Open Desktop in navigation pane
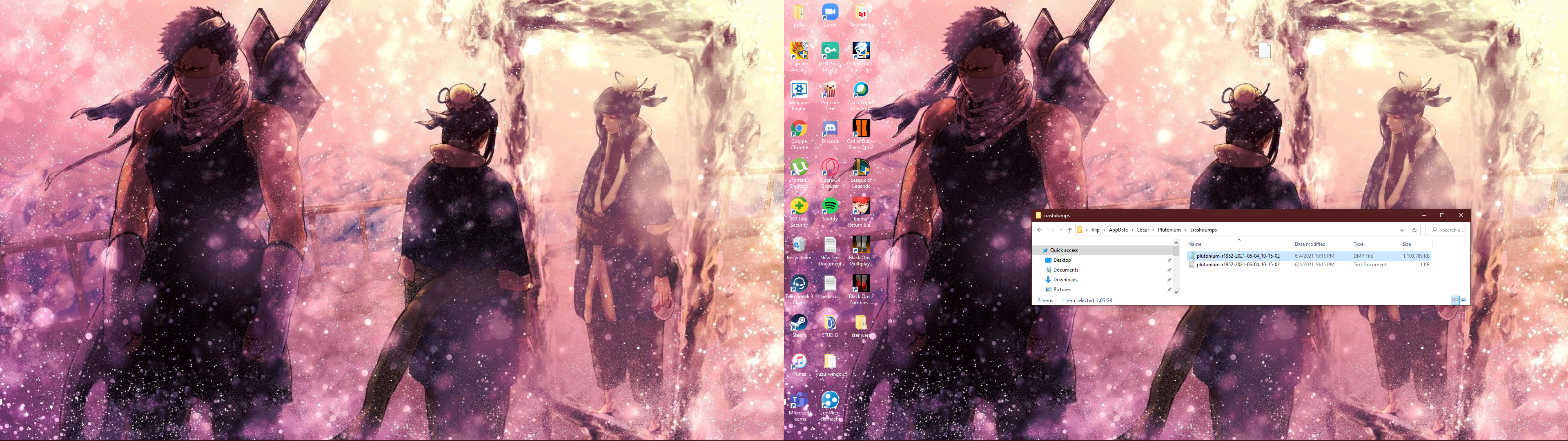 tap(1062, 260)
